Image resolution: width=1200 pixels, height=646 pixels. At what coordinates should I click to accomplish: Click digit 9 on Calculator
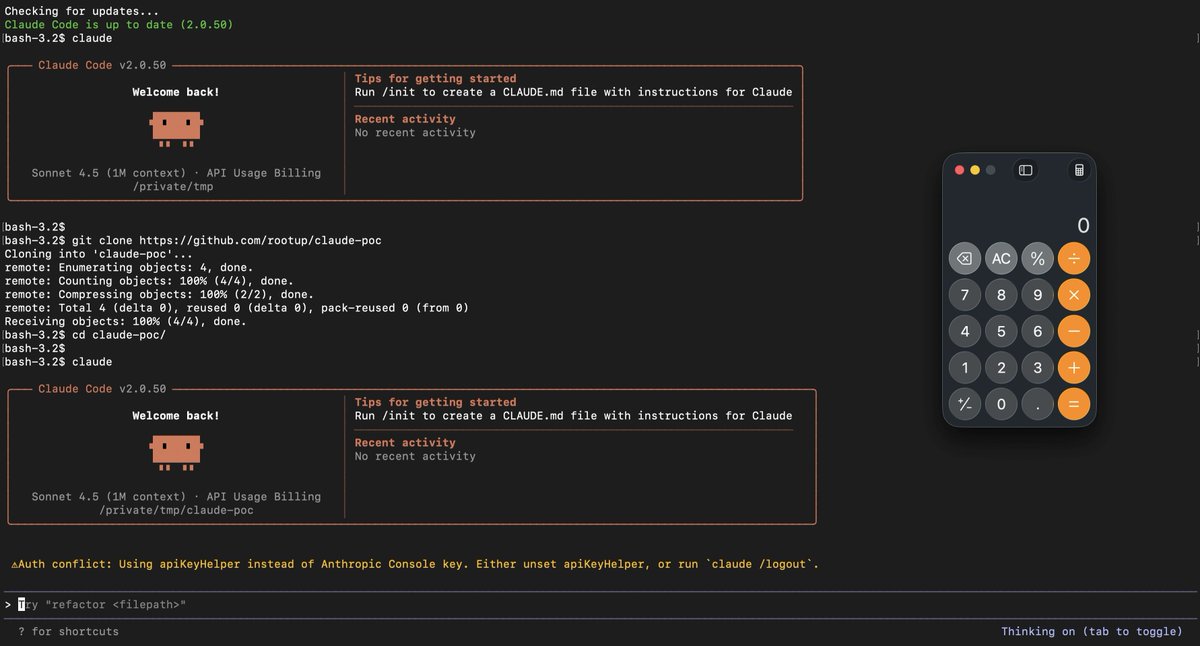[1038, 295]
